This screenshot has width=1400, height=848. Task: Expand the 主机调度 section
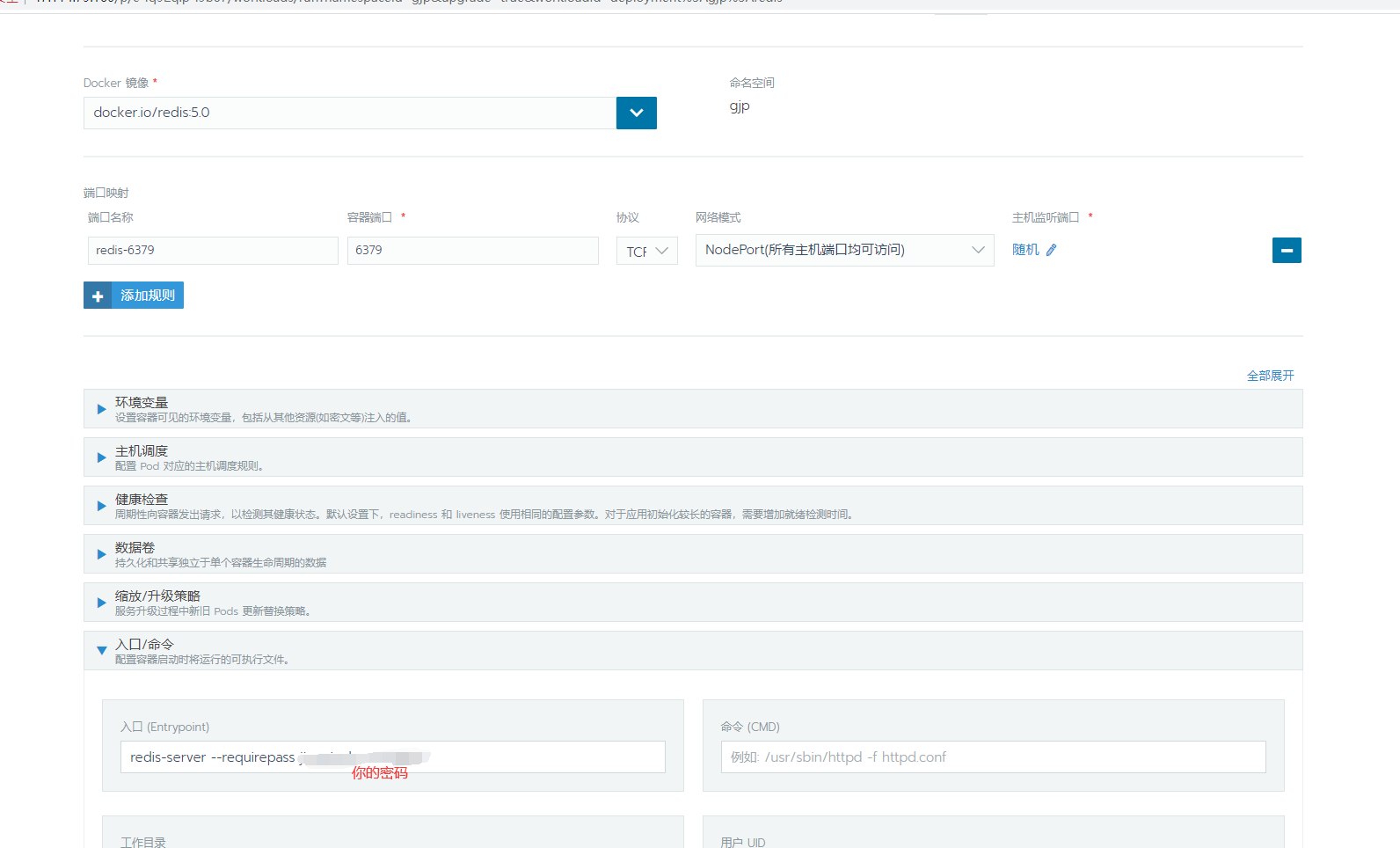[693, 457]
